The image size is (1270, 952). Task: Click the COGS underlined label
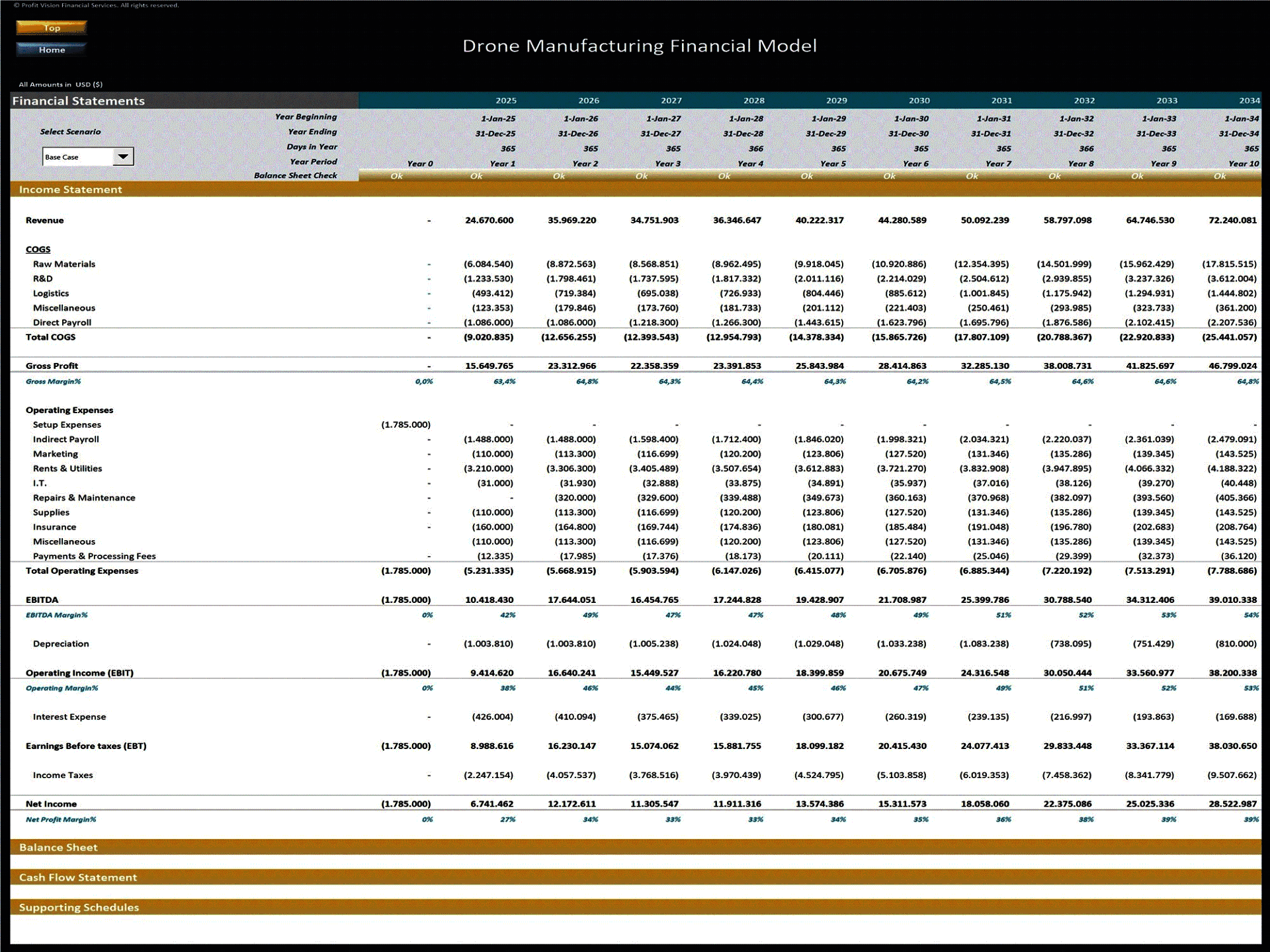38,249
